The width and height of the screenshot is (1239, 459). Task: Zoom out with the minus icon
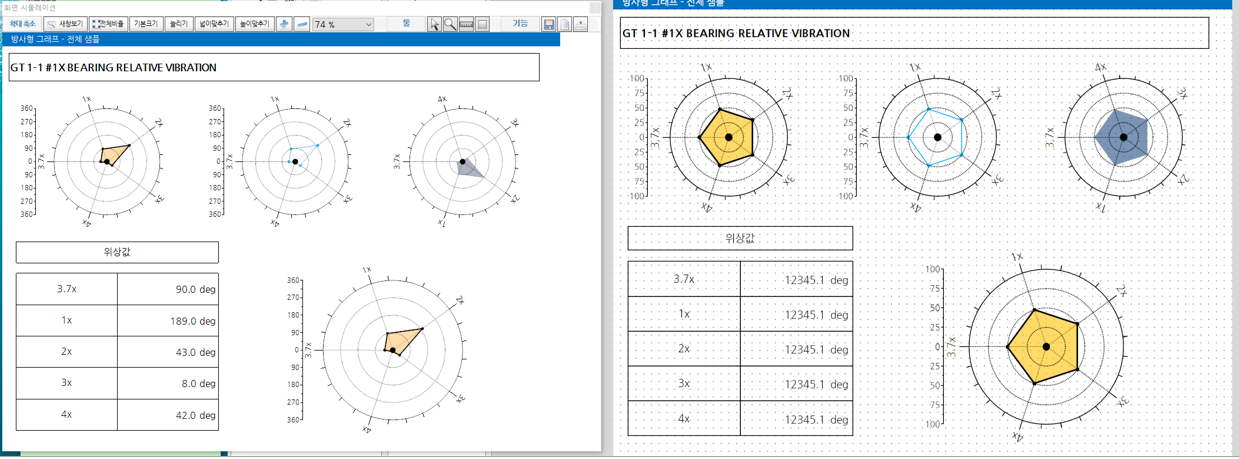(x=302, y=23)
